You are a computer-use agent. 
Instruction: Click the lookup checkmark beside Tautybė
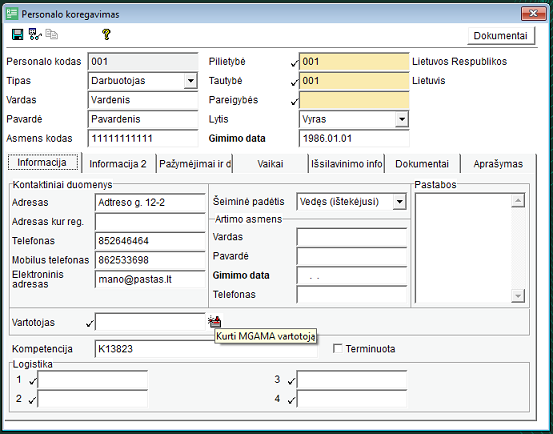(x=294, y=82)
